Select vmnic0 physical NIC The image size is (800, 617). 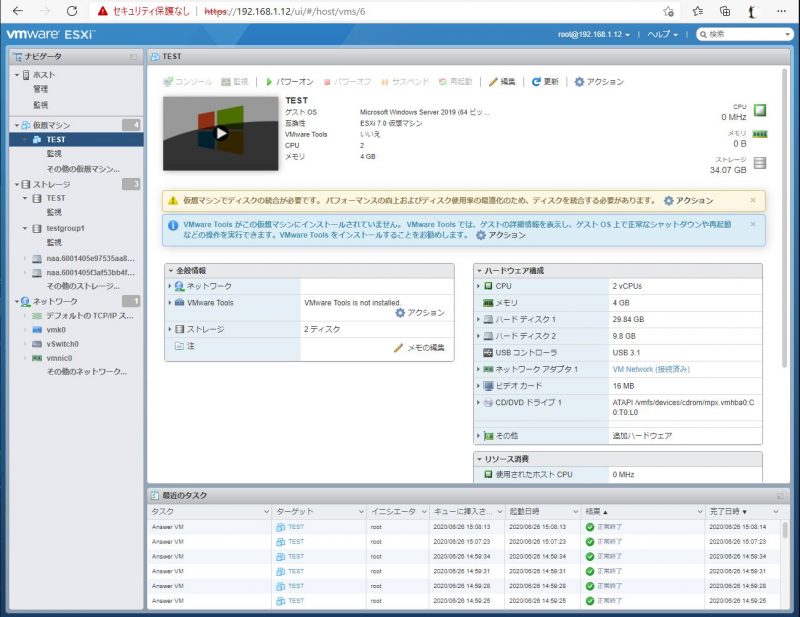(59, 358)
